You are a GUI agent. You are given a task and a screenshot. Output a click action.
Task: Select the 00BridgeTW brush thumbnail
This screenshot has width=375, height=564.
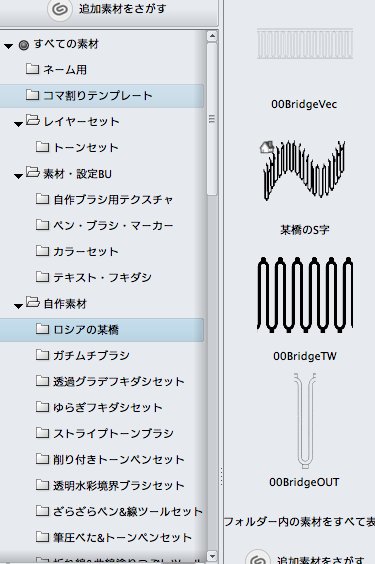pyautogui.click(x=305, y=295)
